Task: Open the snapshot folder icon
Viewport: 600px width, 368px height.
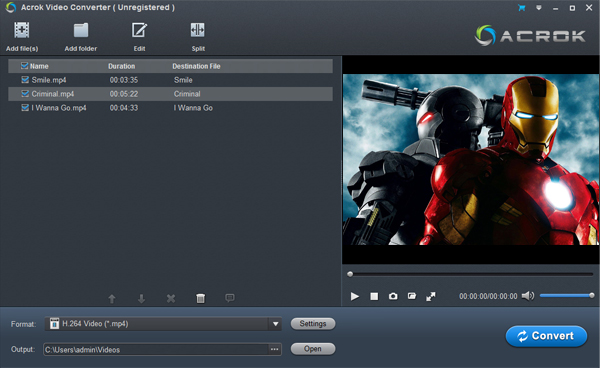Action: point(412,296)
